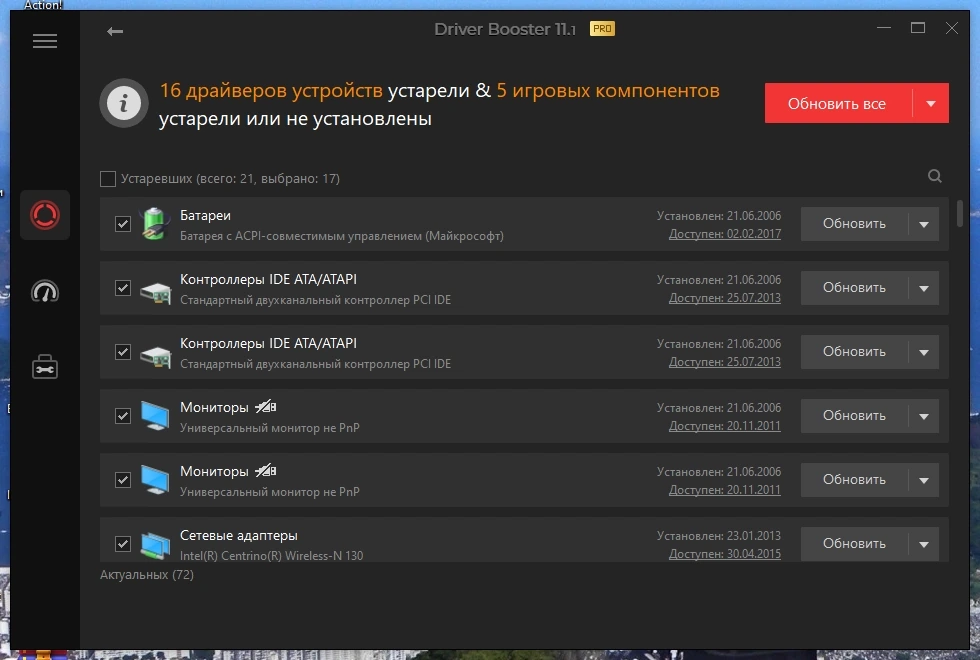The image size is (980, 660).
Task: Click the Установлен: 23.01.2013 date text
Action: tap(719, 536)
